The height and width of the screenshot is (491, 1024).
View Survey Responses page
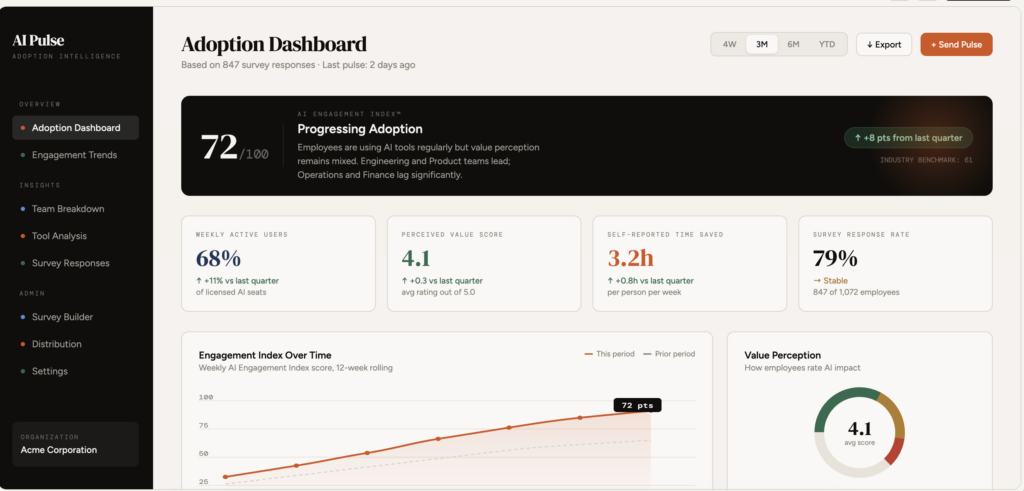tap(70, 263)
